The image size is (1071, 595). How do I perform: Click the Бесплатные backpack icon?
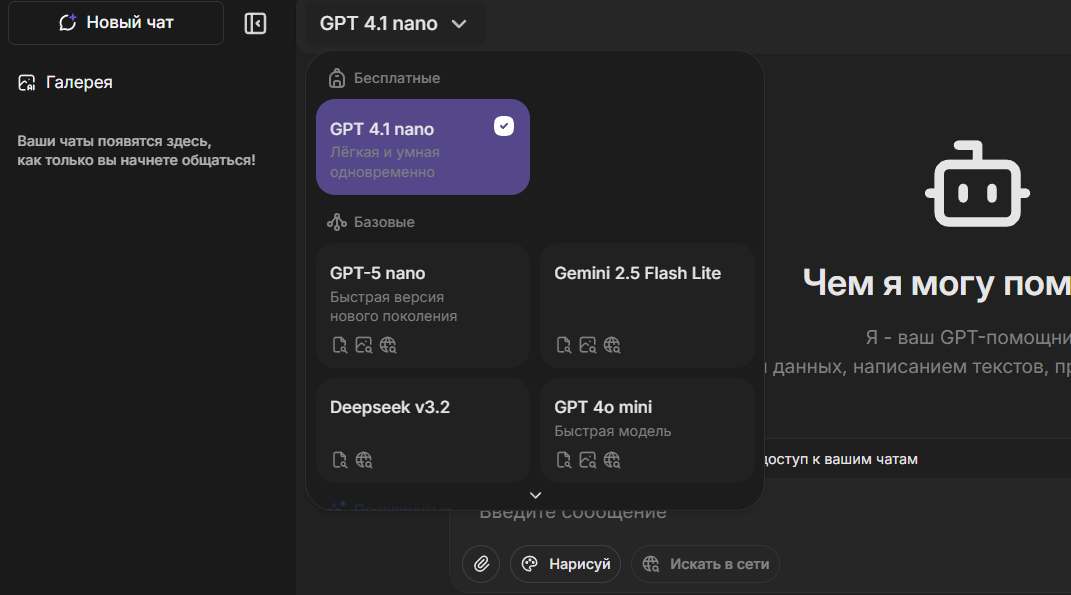337,78
